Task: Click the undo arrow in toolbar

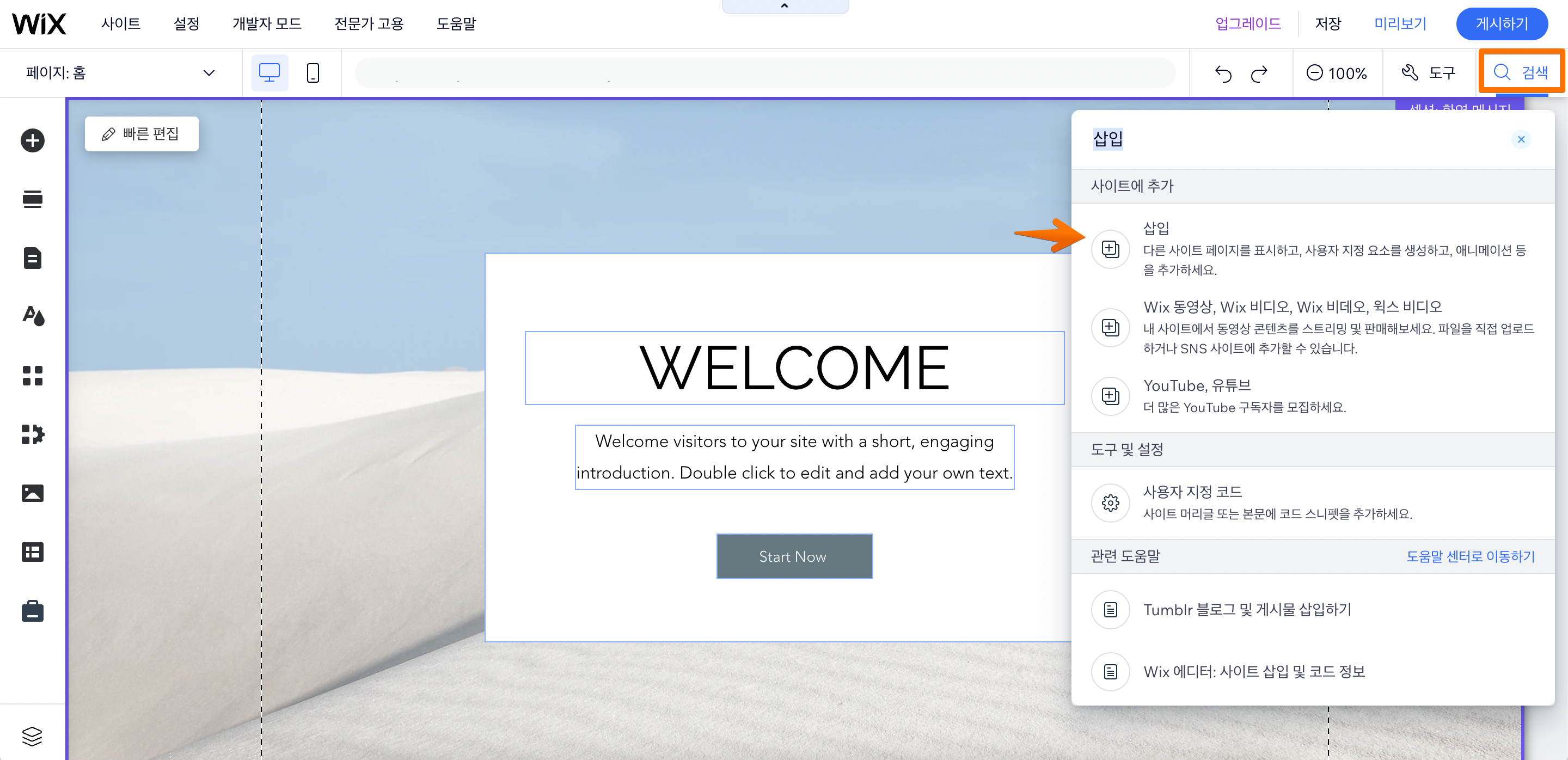Action: pos(1223,73)
